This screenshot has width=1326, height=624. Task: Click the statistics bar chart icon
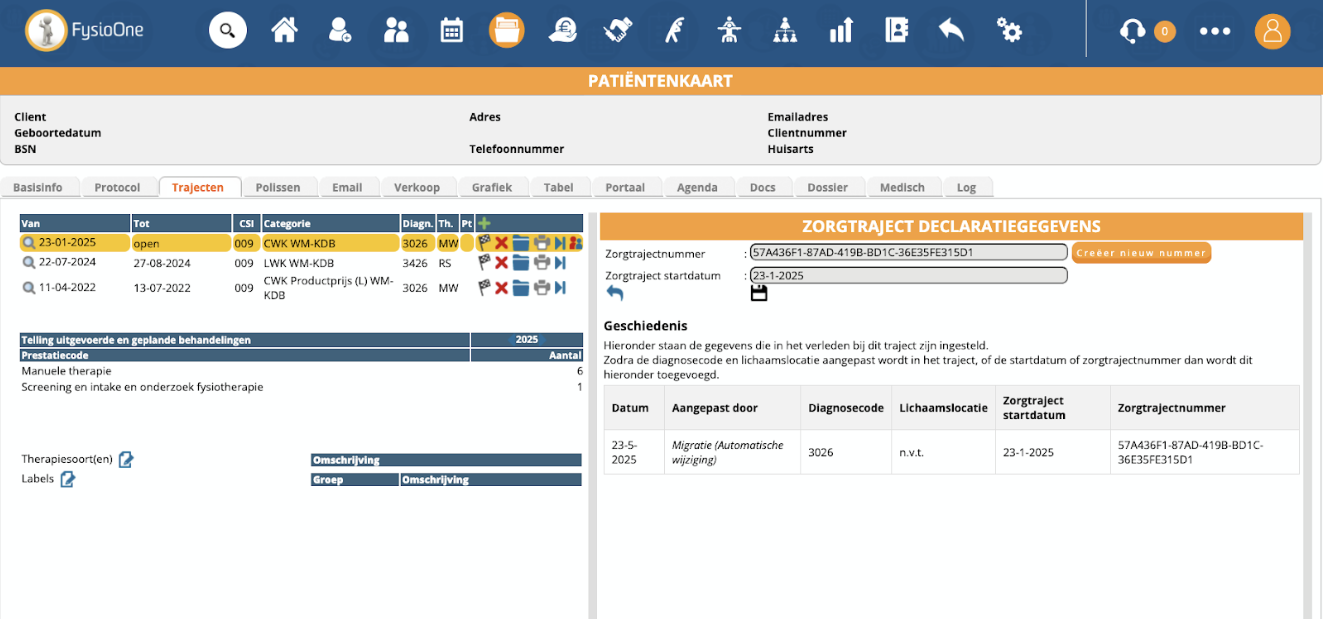(x=840, y=30)
